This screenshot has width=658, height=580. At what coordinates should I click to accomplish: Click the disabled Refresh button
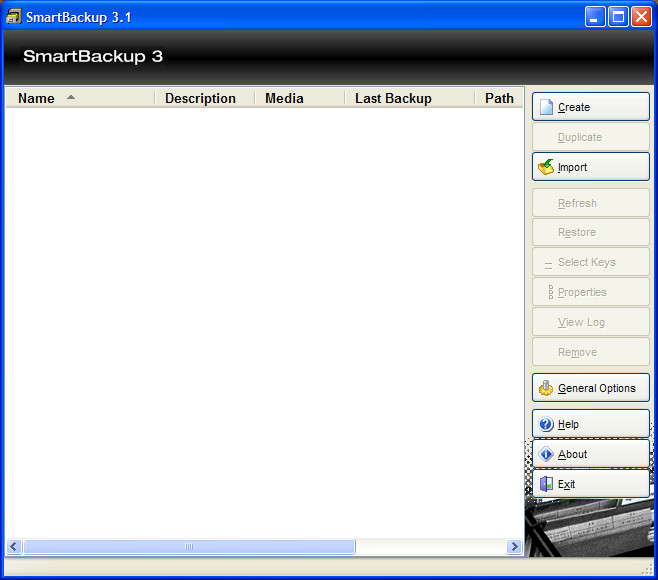pyautogui.click(x=591, y=203)
